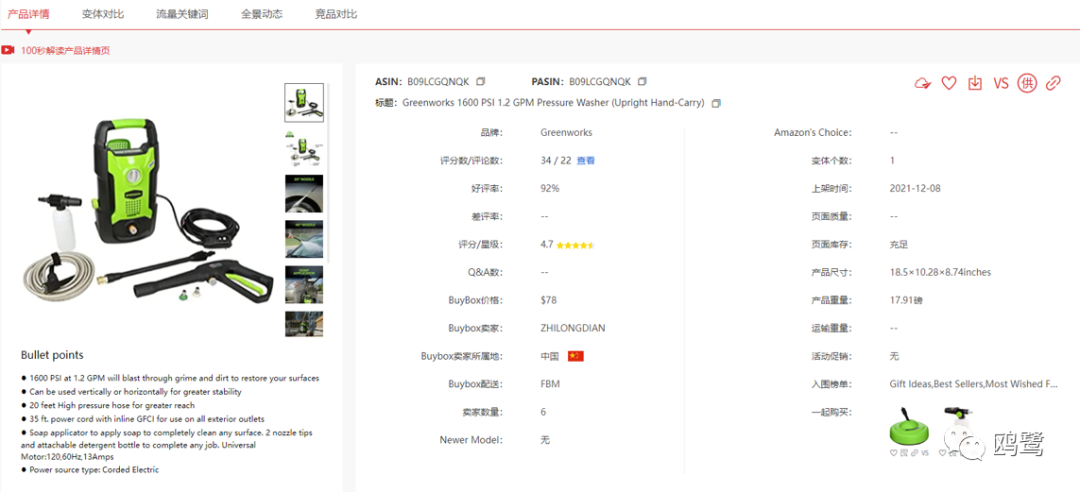Click the $78 BuyBox price
The width and height of the screenshot is (1080, 492).
tap(549, 300)
